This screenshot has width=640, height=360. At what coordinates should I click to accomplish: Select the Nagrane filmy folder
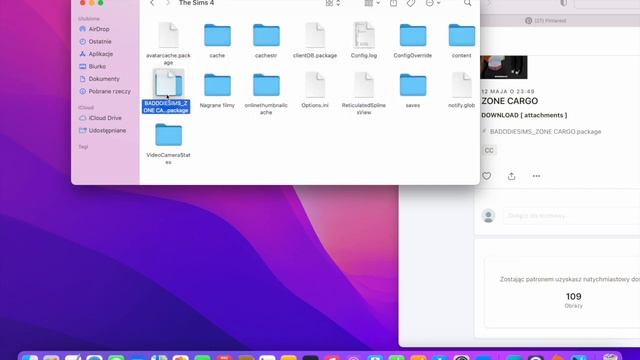(x=217, y=91)
